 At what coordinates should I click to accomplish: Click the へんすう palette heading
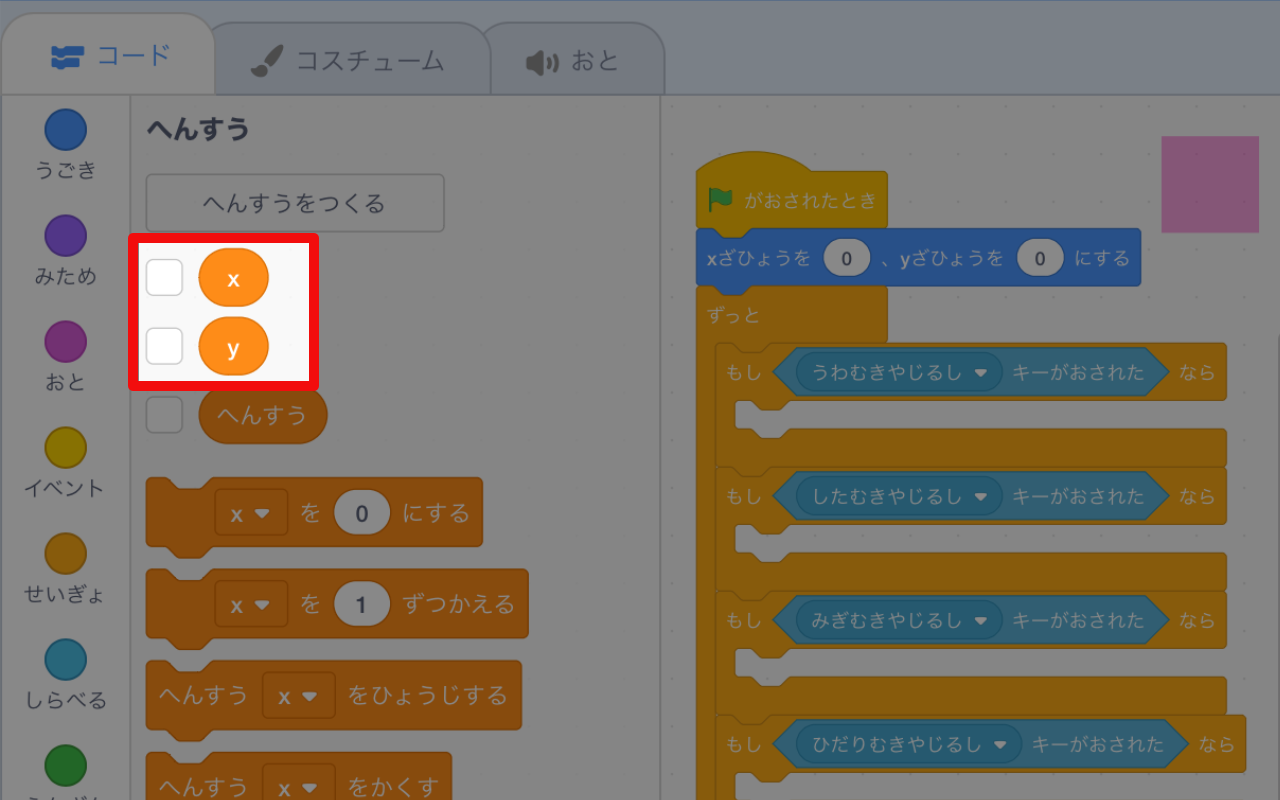coord(198,129)
